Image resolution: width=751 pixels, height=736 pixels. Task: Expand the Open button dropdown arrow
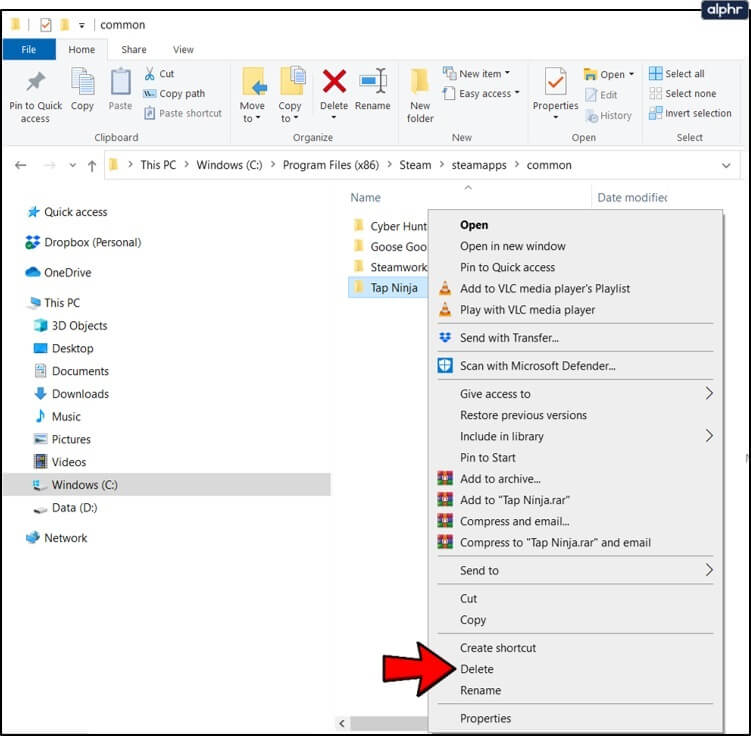[631, 74]
